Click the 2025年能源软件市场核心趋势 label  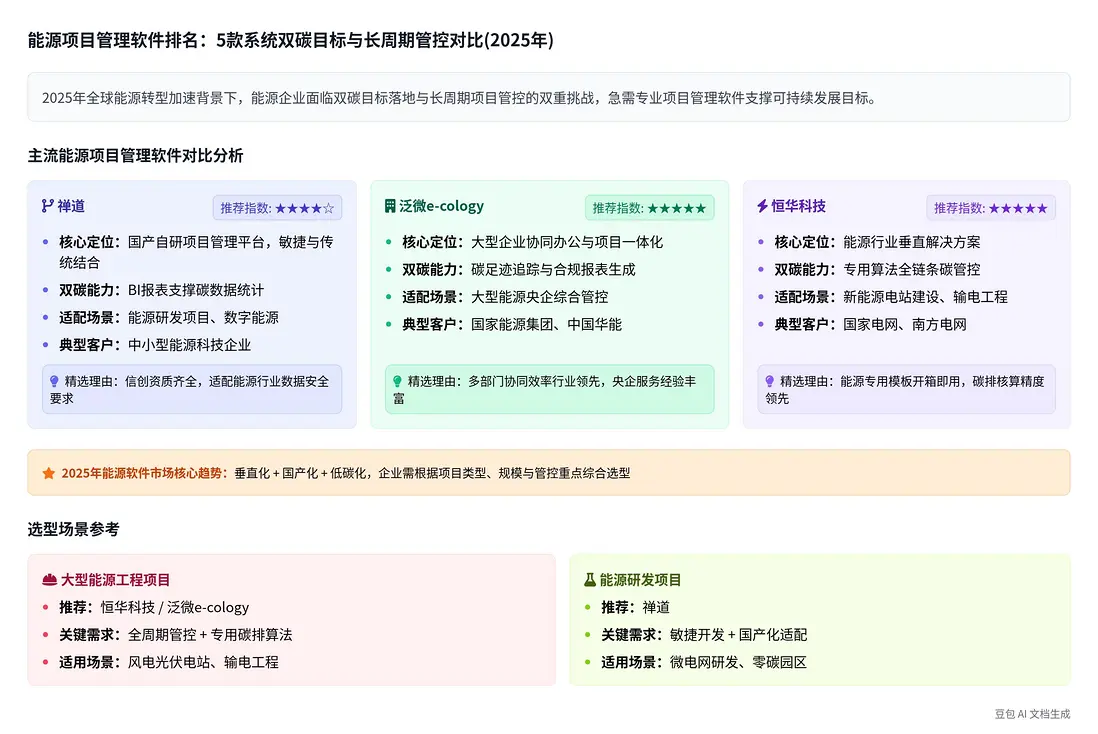coord(144,473)
